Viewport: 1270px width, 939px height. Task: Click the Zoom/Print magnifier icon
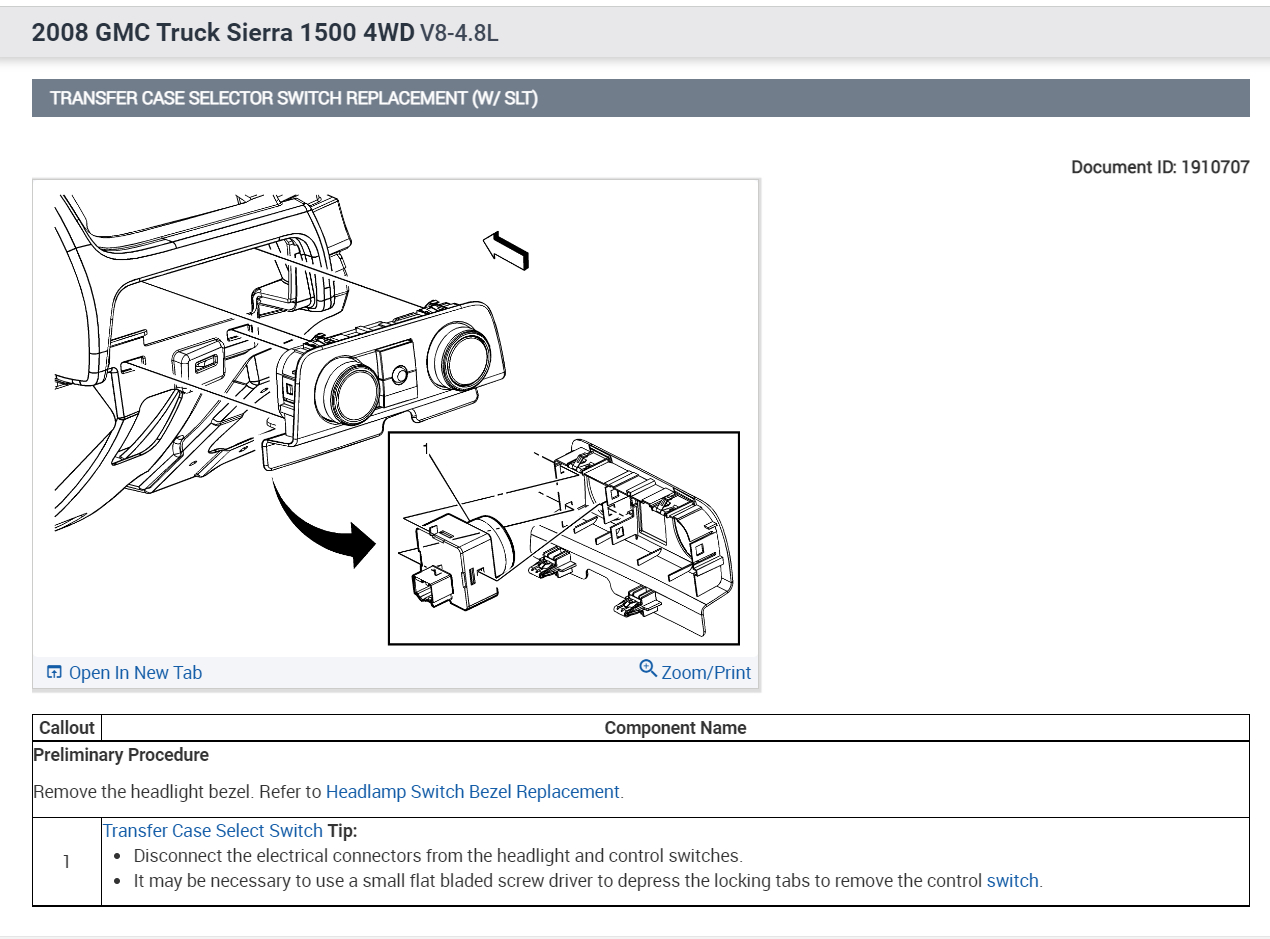click(648, 669)
